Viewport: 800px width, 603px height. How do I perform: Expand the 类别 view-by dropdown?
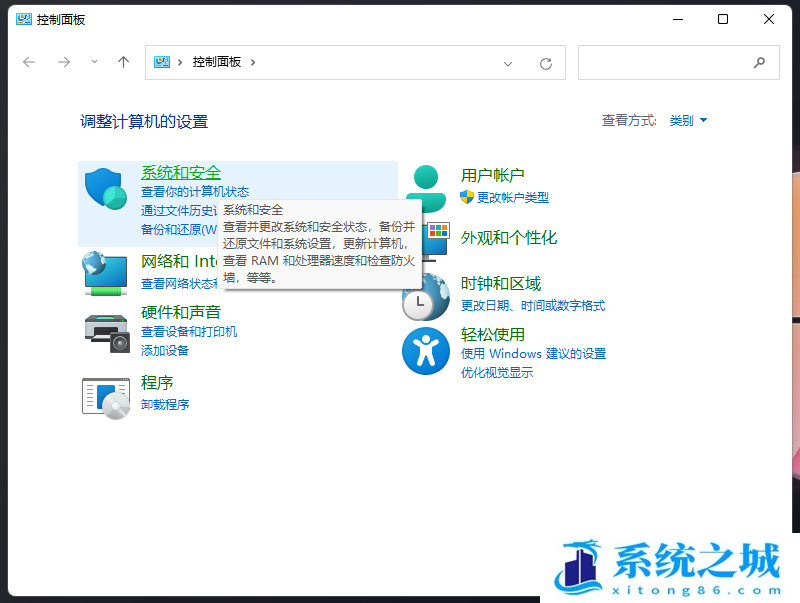688,121
